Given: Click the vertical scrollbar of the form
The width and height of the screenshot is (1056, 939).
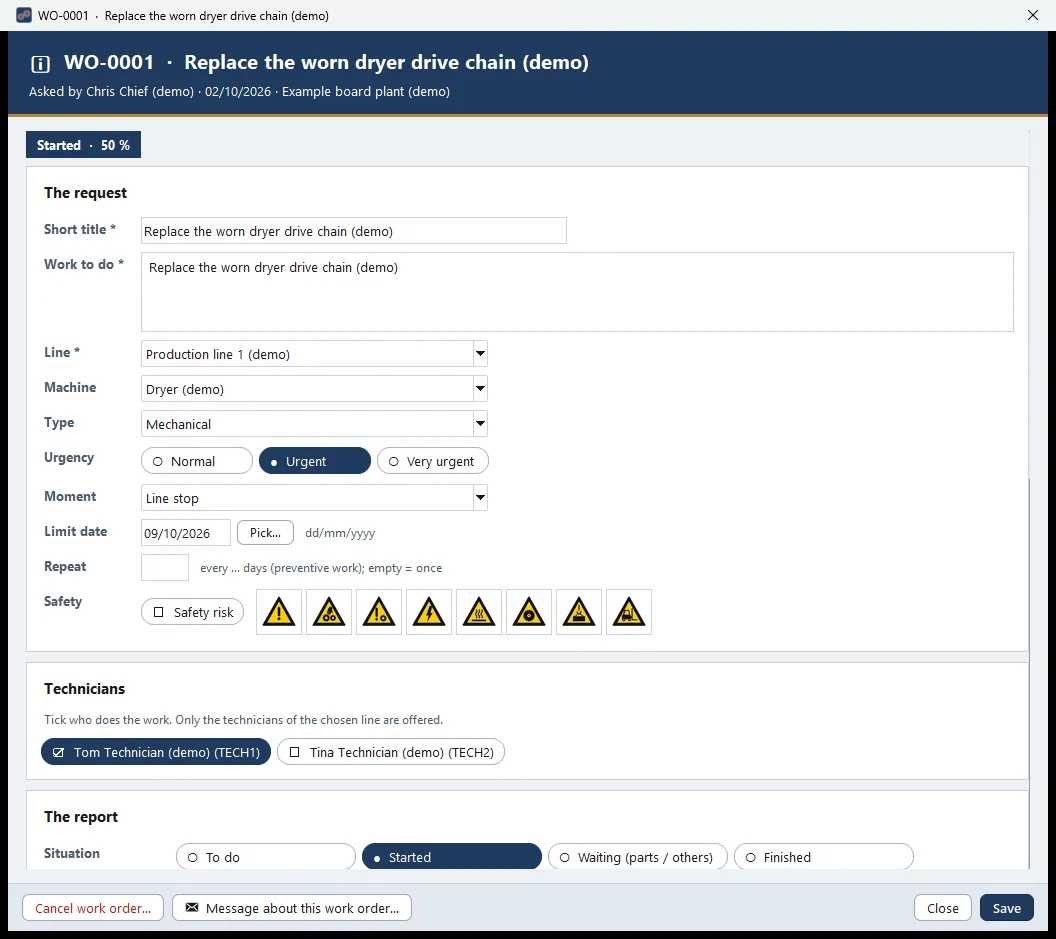Looking at the screenshot, I should click(1030, 498).
